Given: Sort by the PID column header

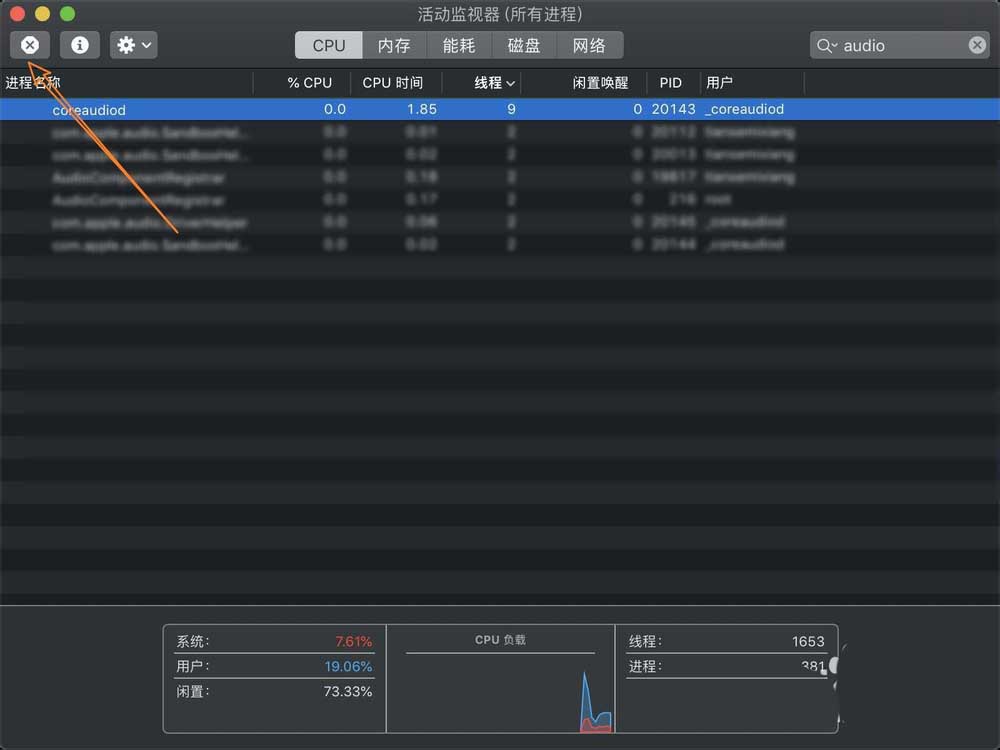Looking at the screenshot, I should (x=670, y=83).
